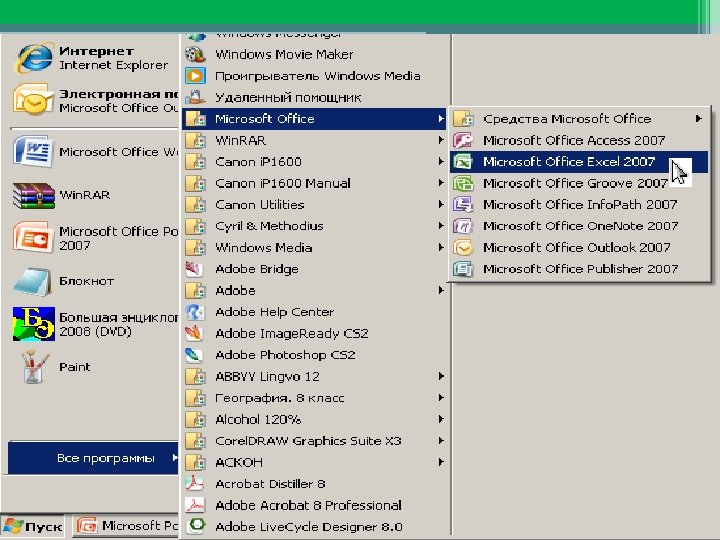Select Windows Movie Maker text
Viewport: 720px width, 540px height.
coord(284,54)
